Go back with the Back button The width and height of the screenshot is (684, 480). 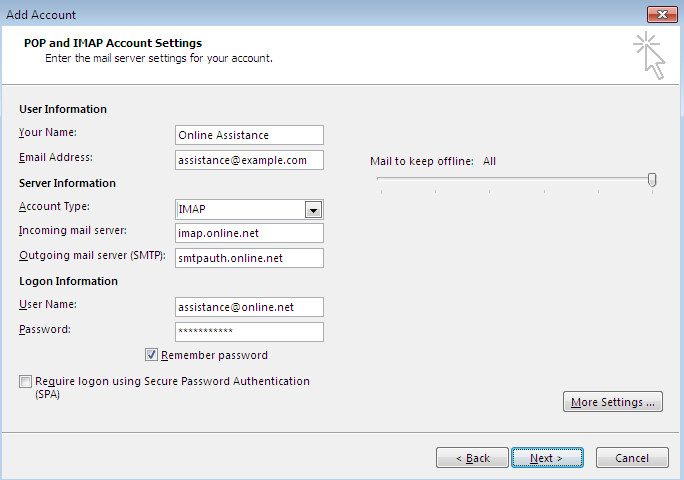click(473, 458)
